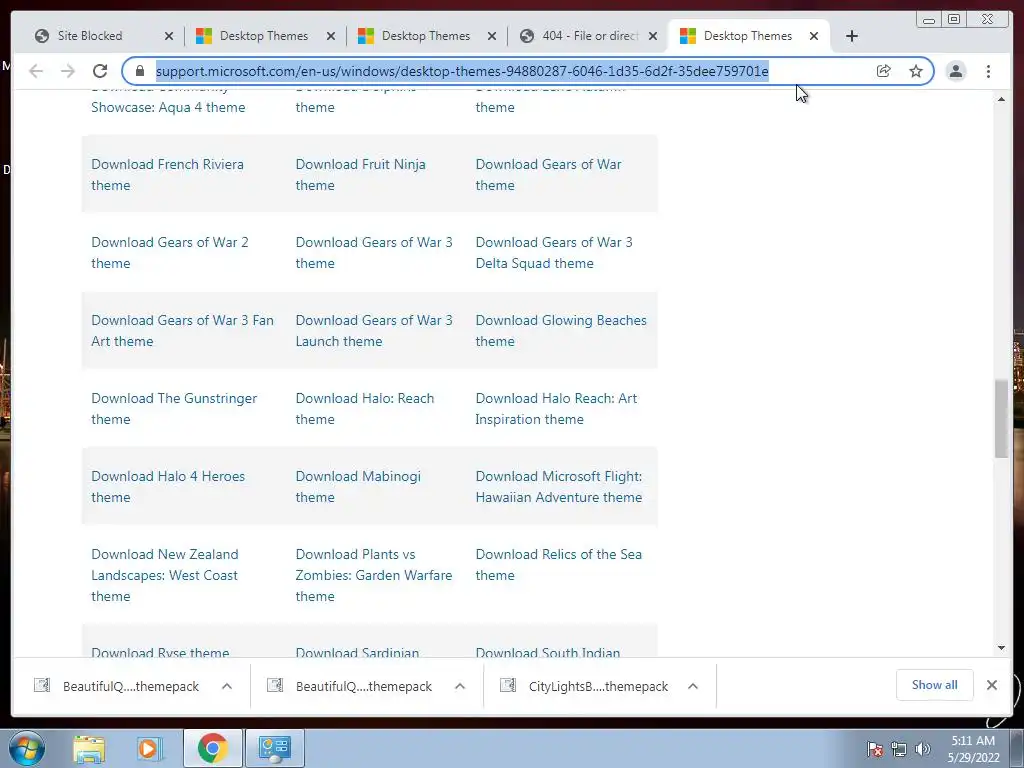Click the page vertical scrollbar thumb

pyautogui.click(x=1001, y=419)
